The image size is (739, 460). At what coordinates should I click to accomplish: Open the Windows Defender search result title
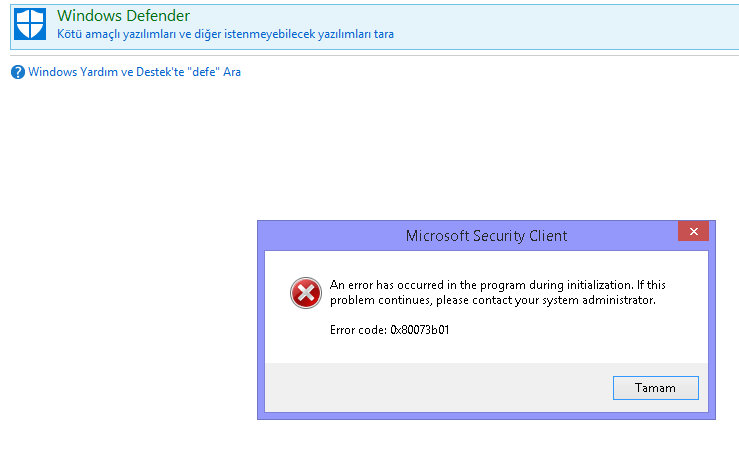tap(123, 16)
